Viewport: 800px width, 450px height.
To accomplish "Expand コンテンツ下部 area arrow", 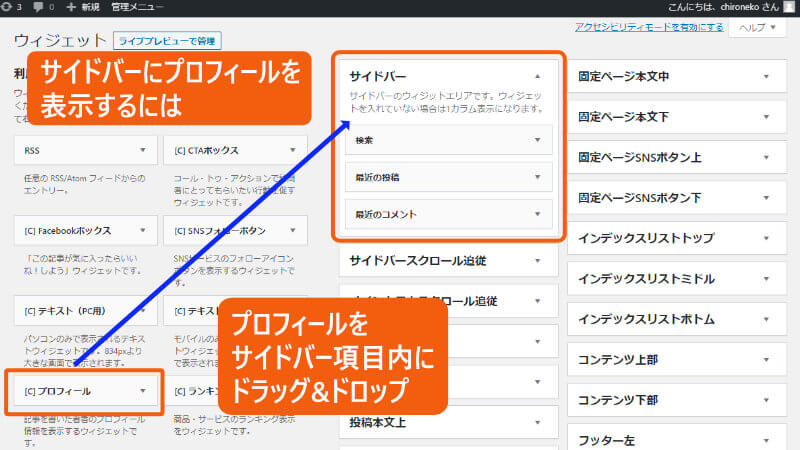I will tap(766, 400).
